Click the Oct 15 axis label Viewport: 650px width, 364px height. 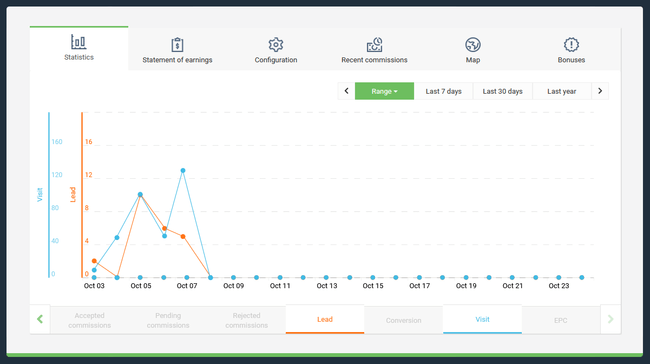click(x=373, y=286)
